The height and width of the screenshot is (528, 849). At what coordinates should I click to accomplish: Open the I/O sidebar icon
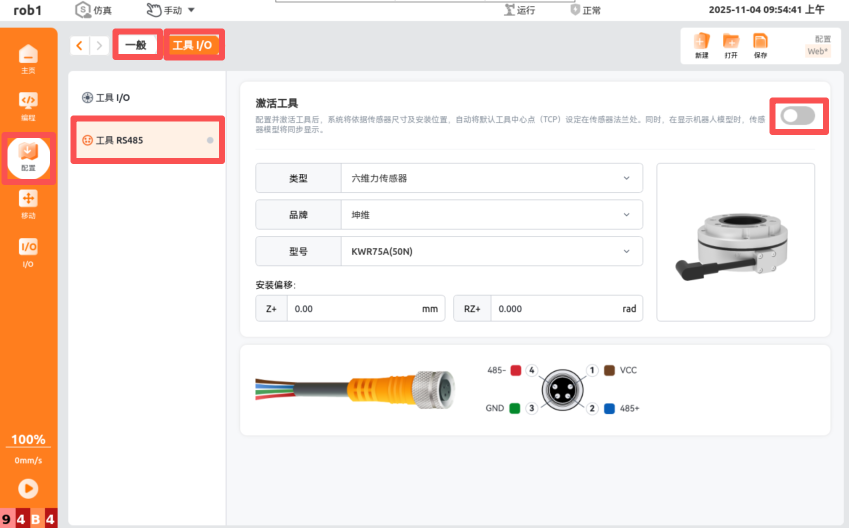point(28,252)
